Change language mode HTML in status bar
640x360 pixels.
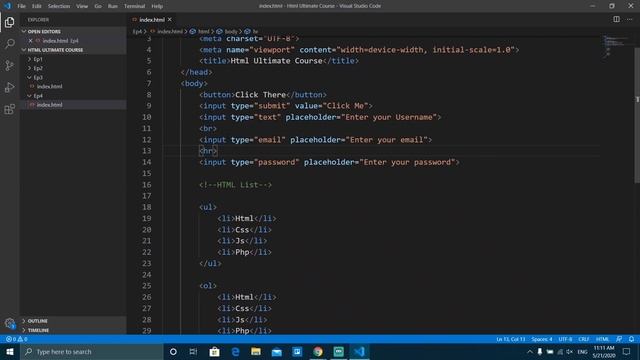602,339
